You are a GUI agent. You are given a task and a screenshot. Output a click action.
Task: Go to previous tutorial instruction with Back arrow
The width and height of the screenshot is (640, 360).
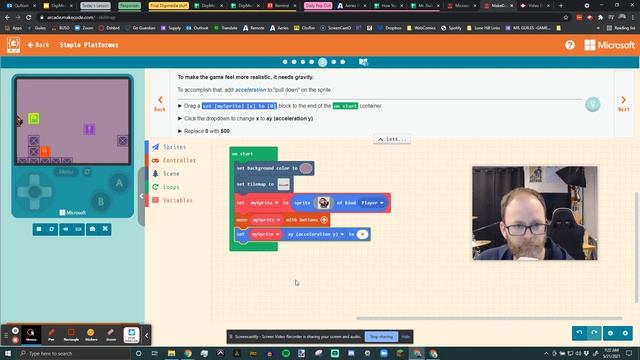[160, 104]
